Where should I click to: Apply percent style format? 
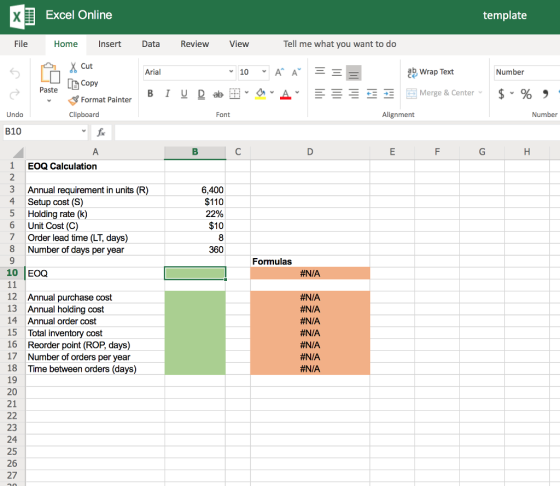526,94
